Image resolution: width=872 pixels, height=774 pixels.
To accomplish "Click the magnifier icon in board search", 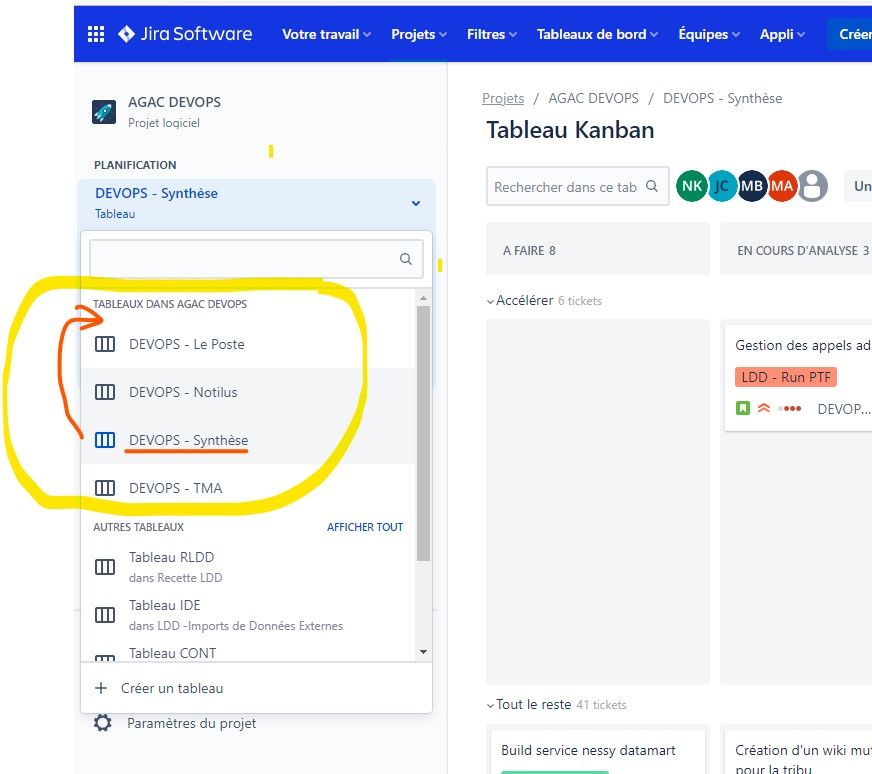I will 652,186.
